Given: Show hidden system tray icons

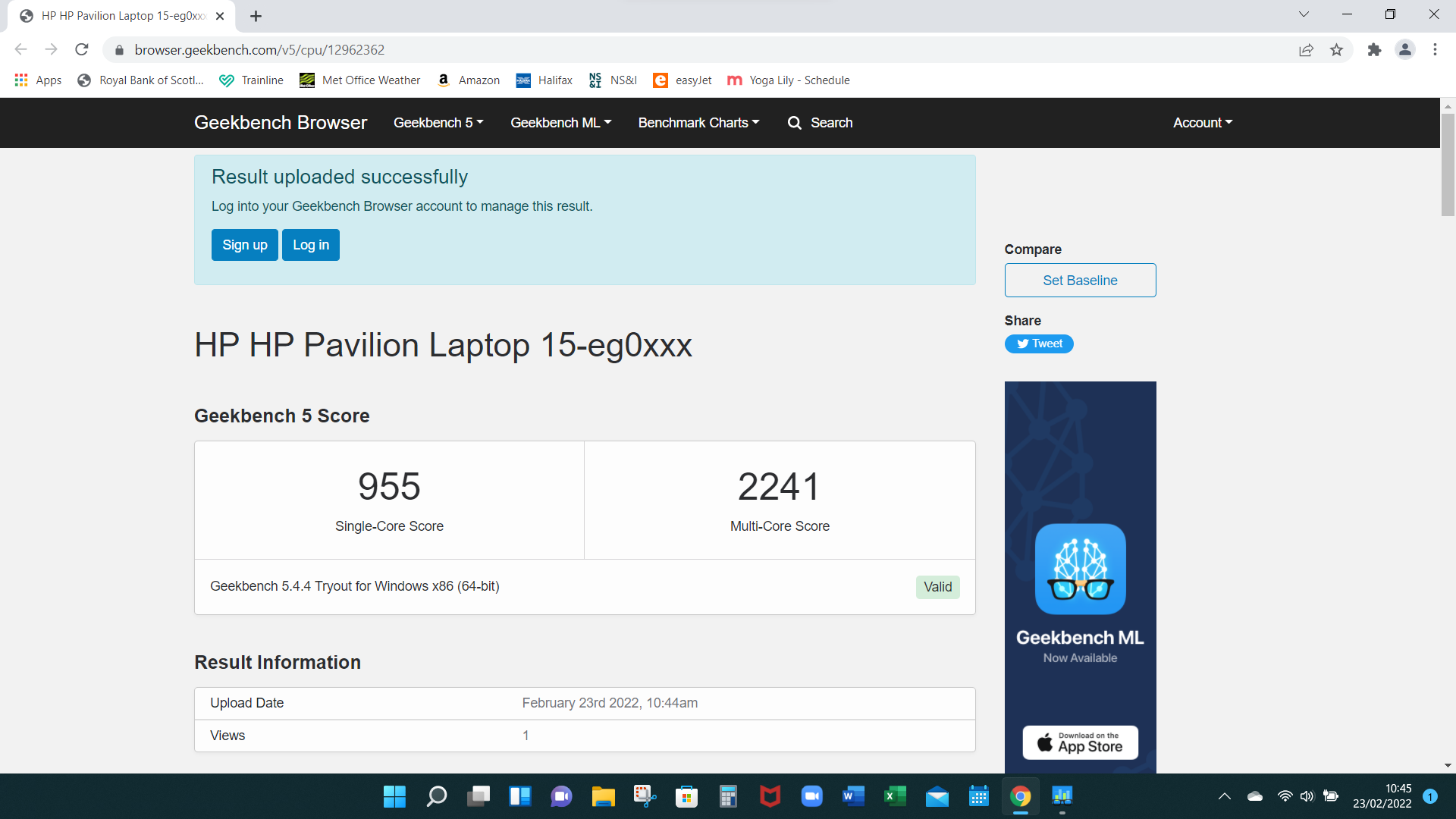Looking at the screenshot, I should point(1224,796).
